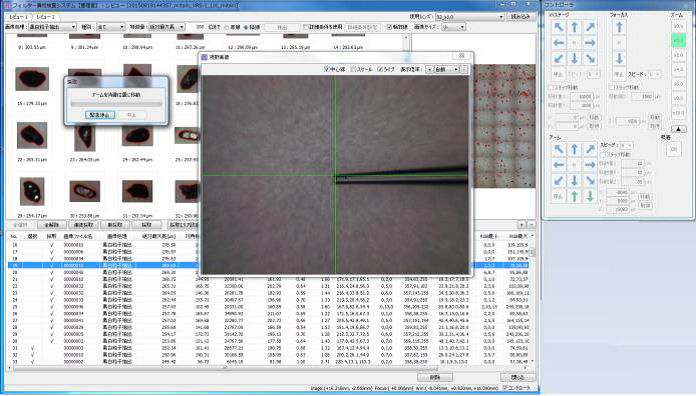The image size is (696, 396).
Task: Set zoom to x2.0 in controller
Action: [678, 55]
